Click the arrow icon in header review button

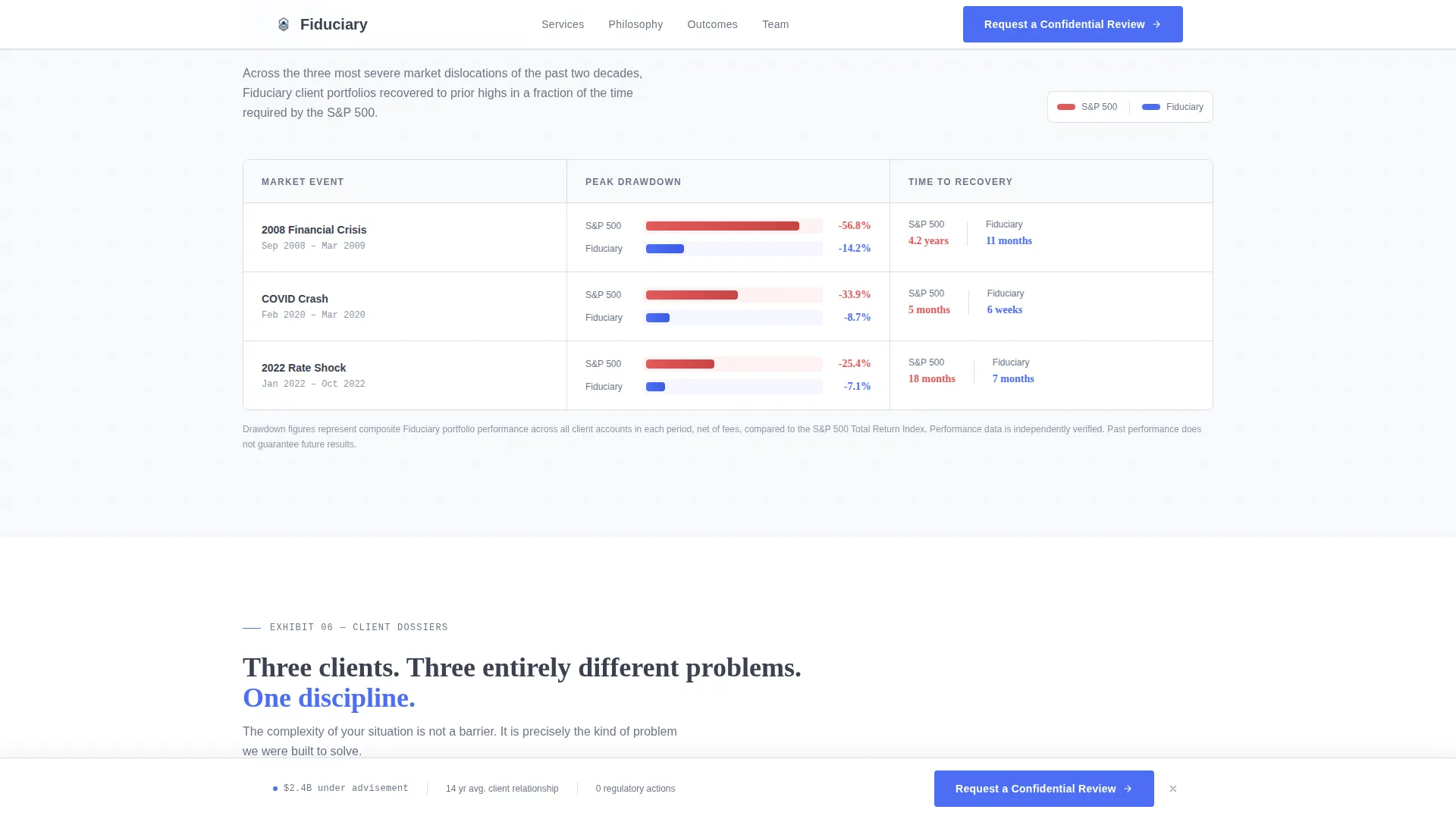point(1156,24)
